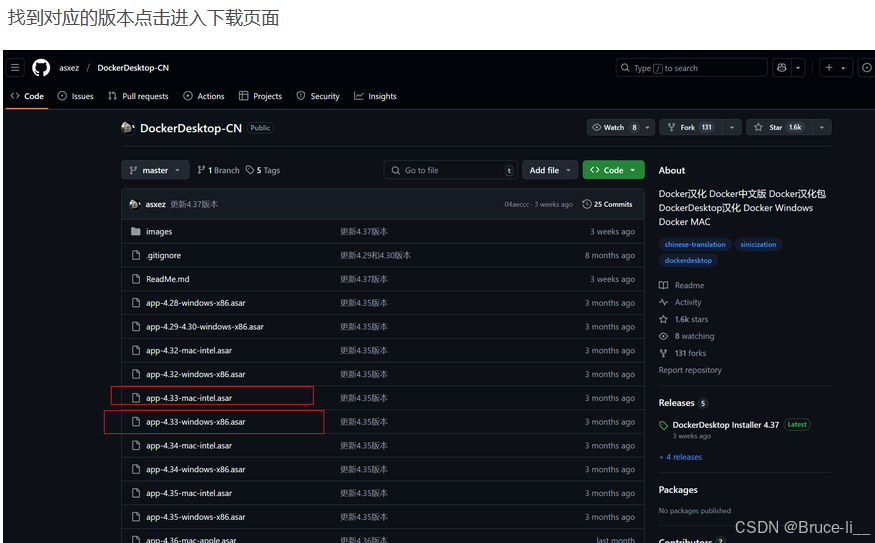Open the green Code dropdown button

pyautogui.click(x=613, y=170)
